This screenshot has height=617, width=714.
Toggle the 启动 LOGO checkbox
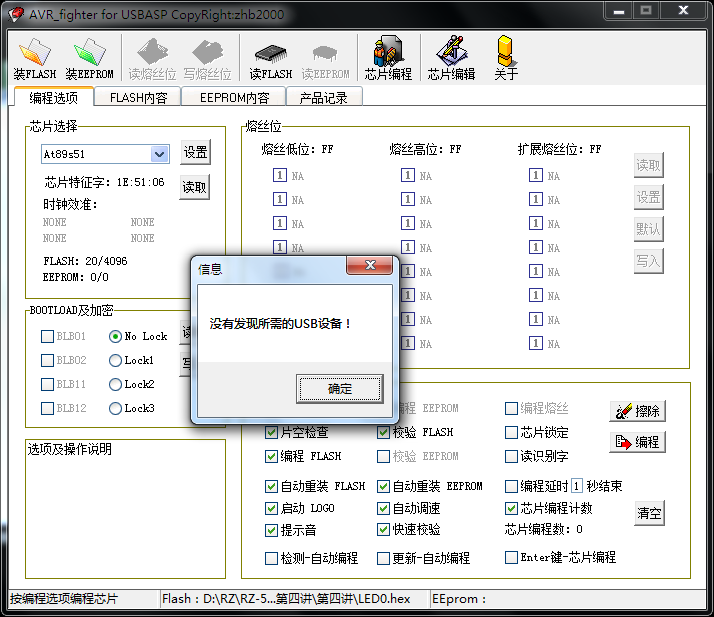(x=271, y=508)
